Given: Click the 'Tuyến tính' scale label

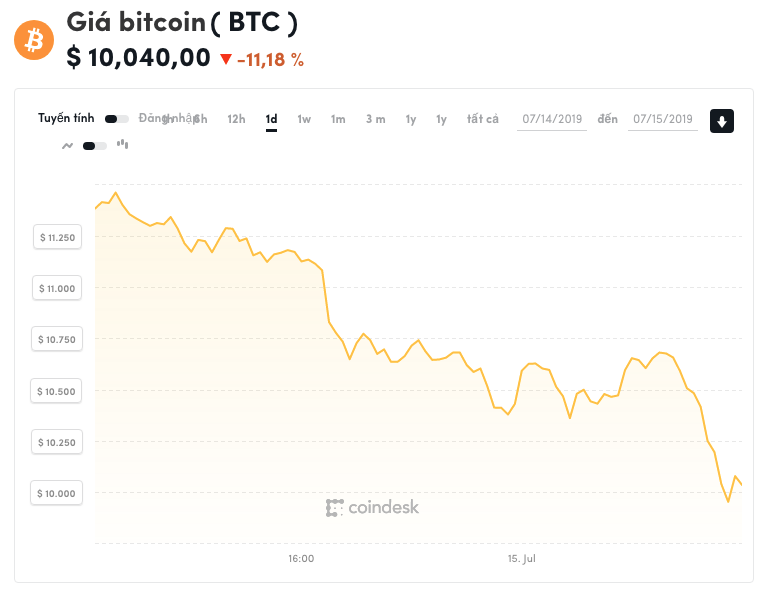Looking at the screenshot, I should (66, 118).
